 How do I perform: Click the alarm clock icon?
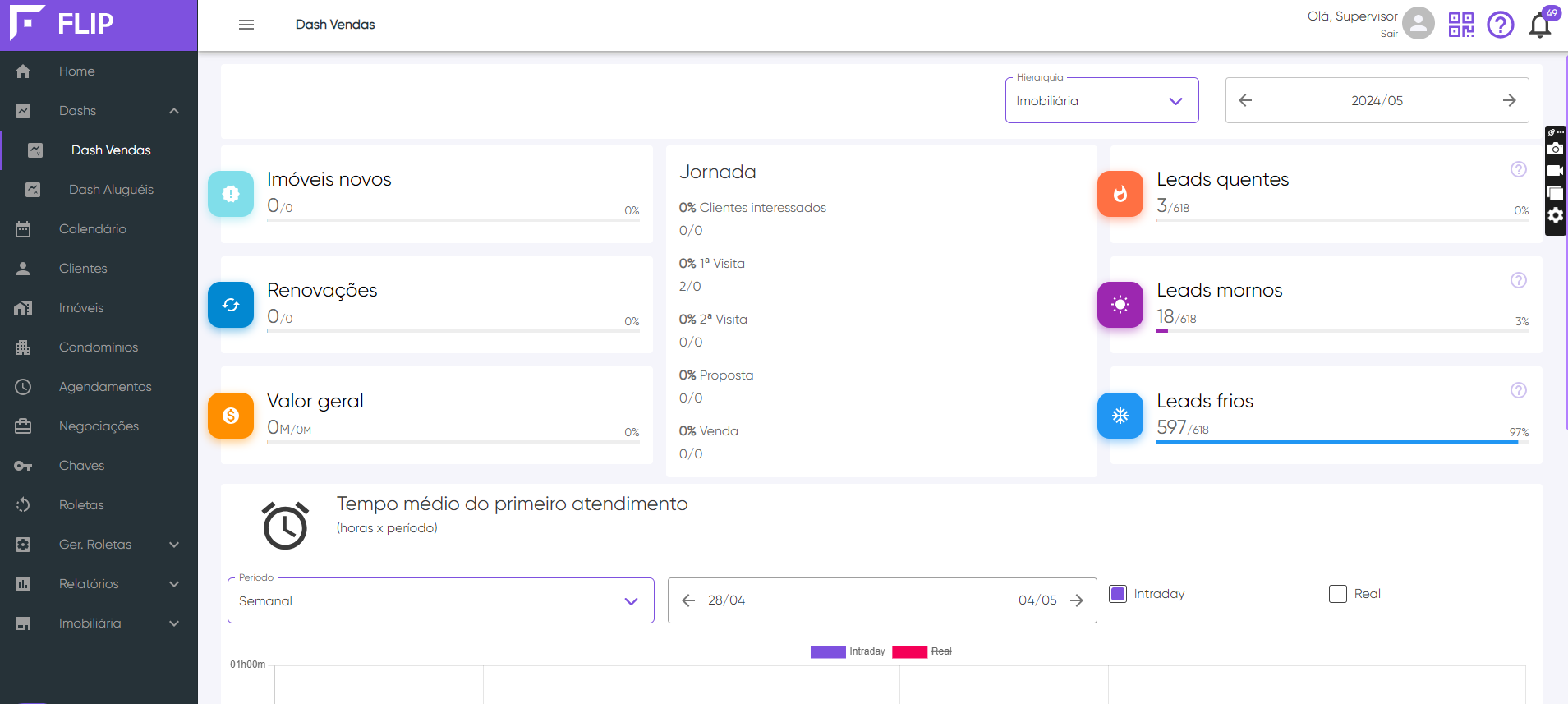pos(285,525)
